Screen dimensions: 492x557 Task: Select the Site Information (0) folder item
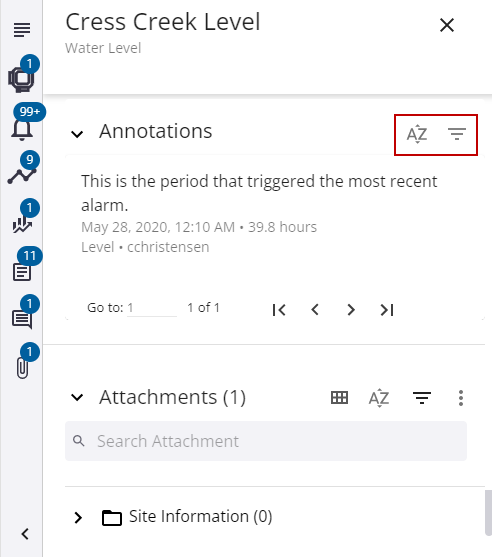click(187, 517)
